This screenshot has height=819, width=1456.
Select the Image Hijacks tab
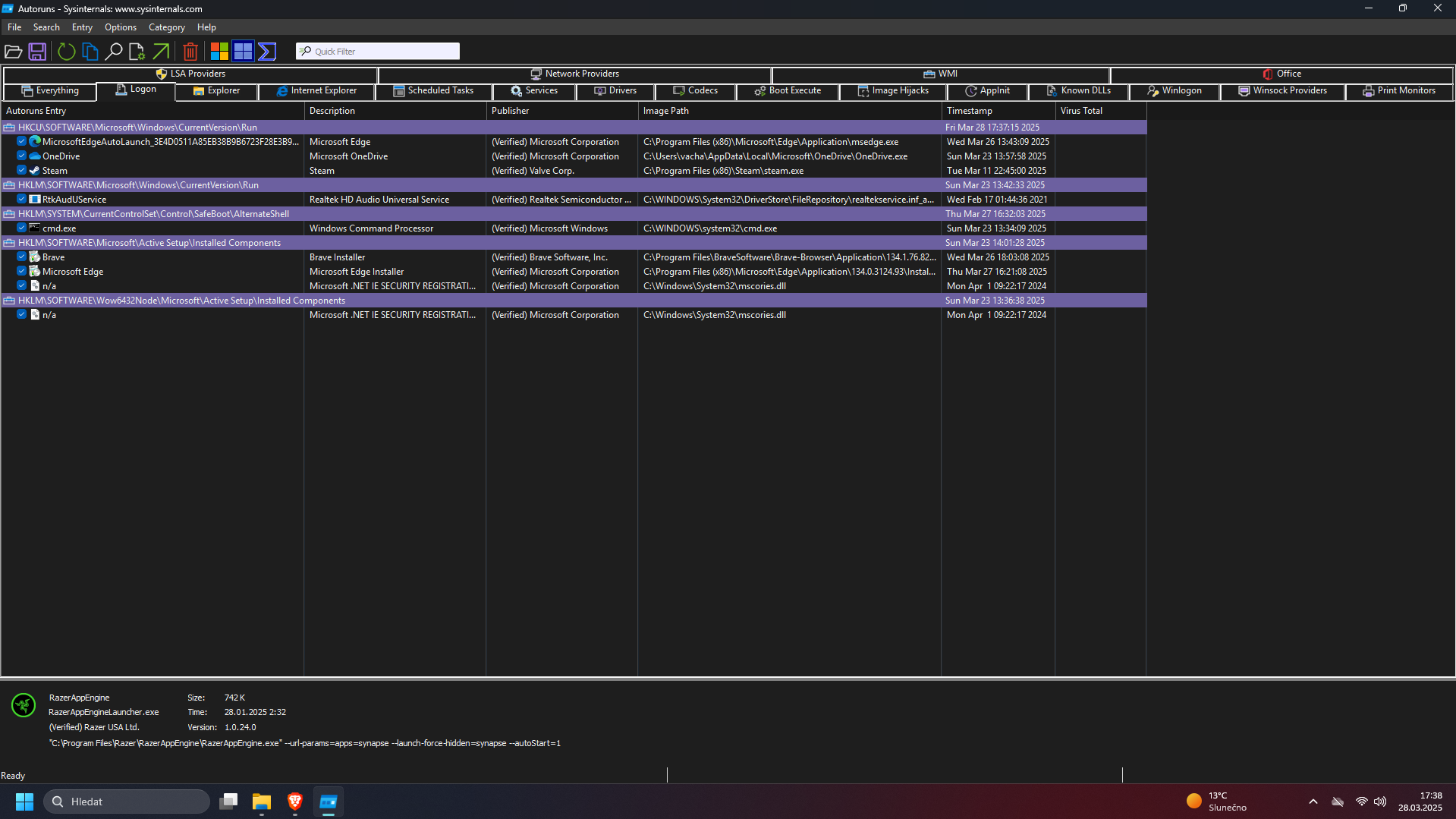pos(893,91)
